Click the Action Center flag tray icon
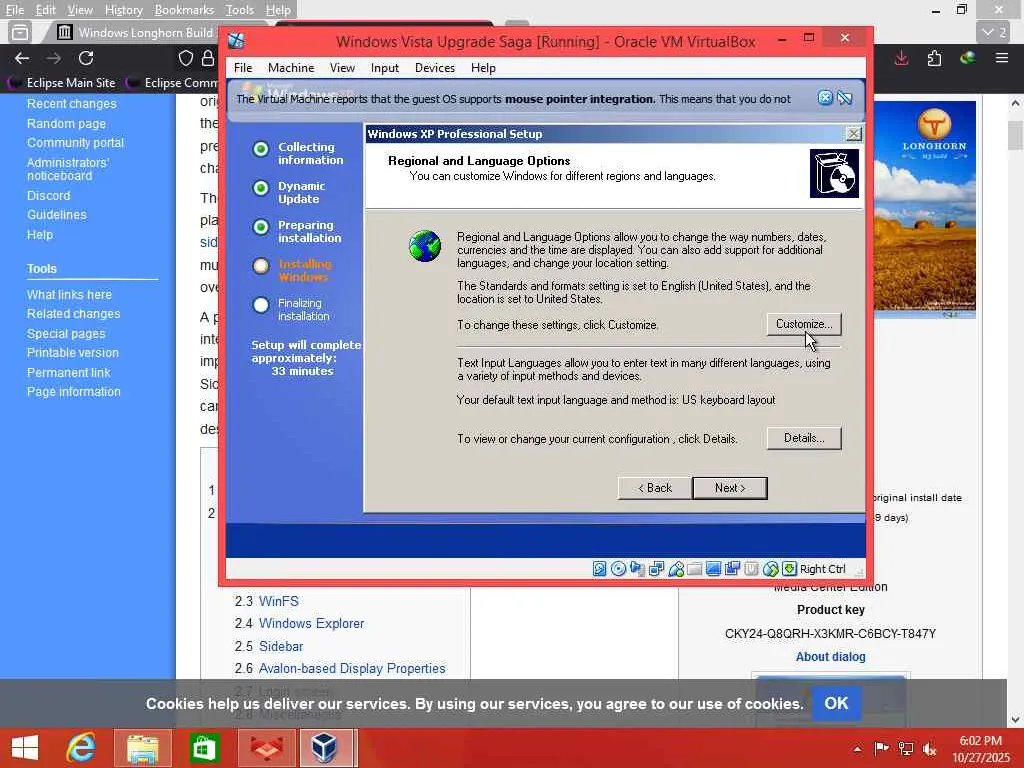Screen dimensions: 1024x768 pos(881,748)
